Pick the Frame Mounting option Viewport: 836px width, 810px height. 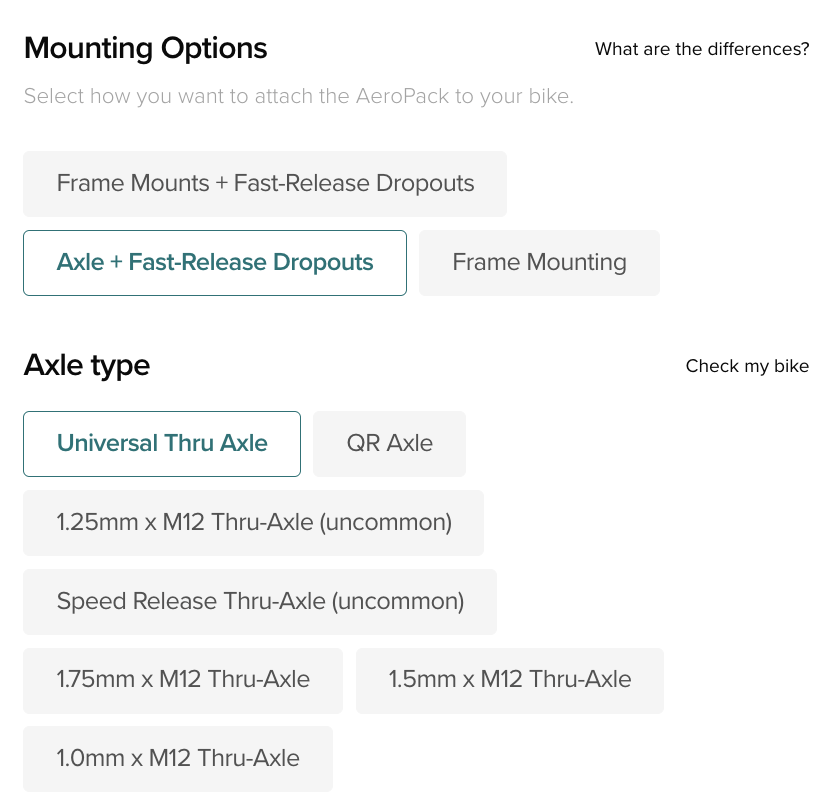coord(539,263)
